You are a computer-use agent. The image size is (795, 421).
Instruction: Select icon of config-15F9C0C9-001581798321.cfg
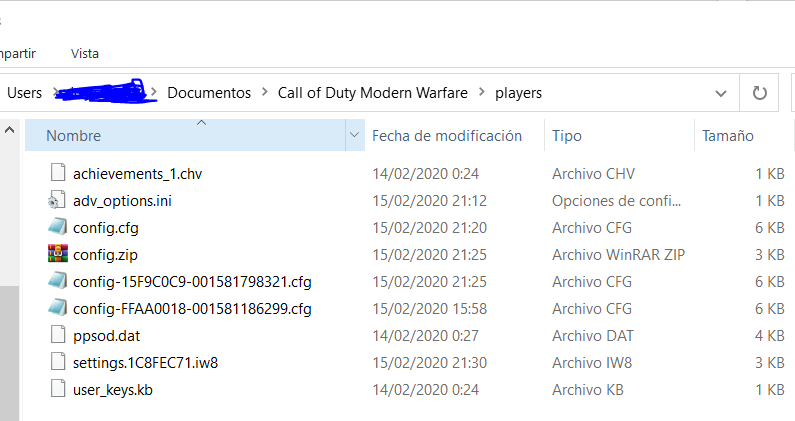click(x=57, y=280)
